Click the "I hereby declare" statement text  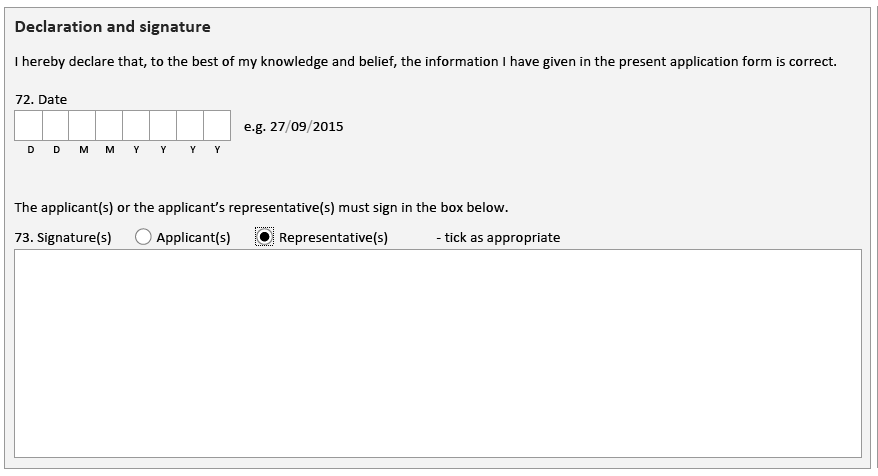[425, 62]
